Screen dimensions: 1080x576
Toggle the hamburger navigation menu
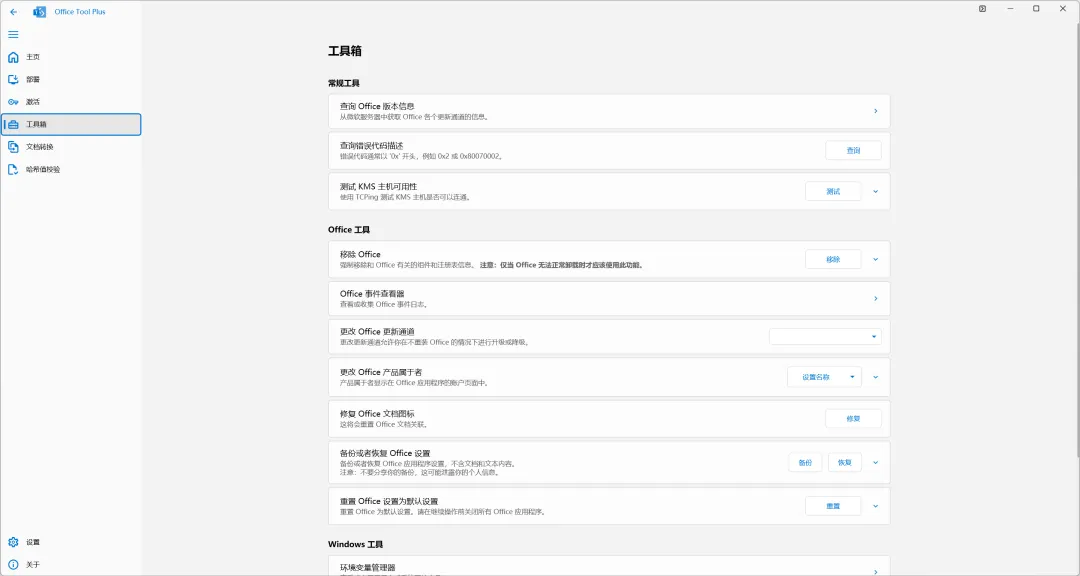point(13,34)
